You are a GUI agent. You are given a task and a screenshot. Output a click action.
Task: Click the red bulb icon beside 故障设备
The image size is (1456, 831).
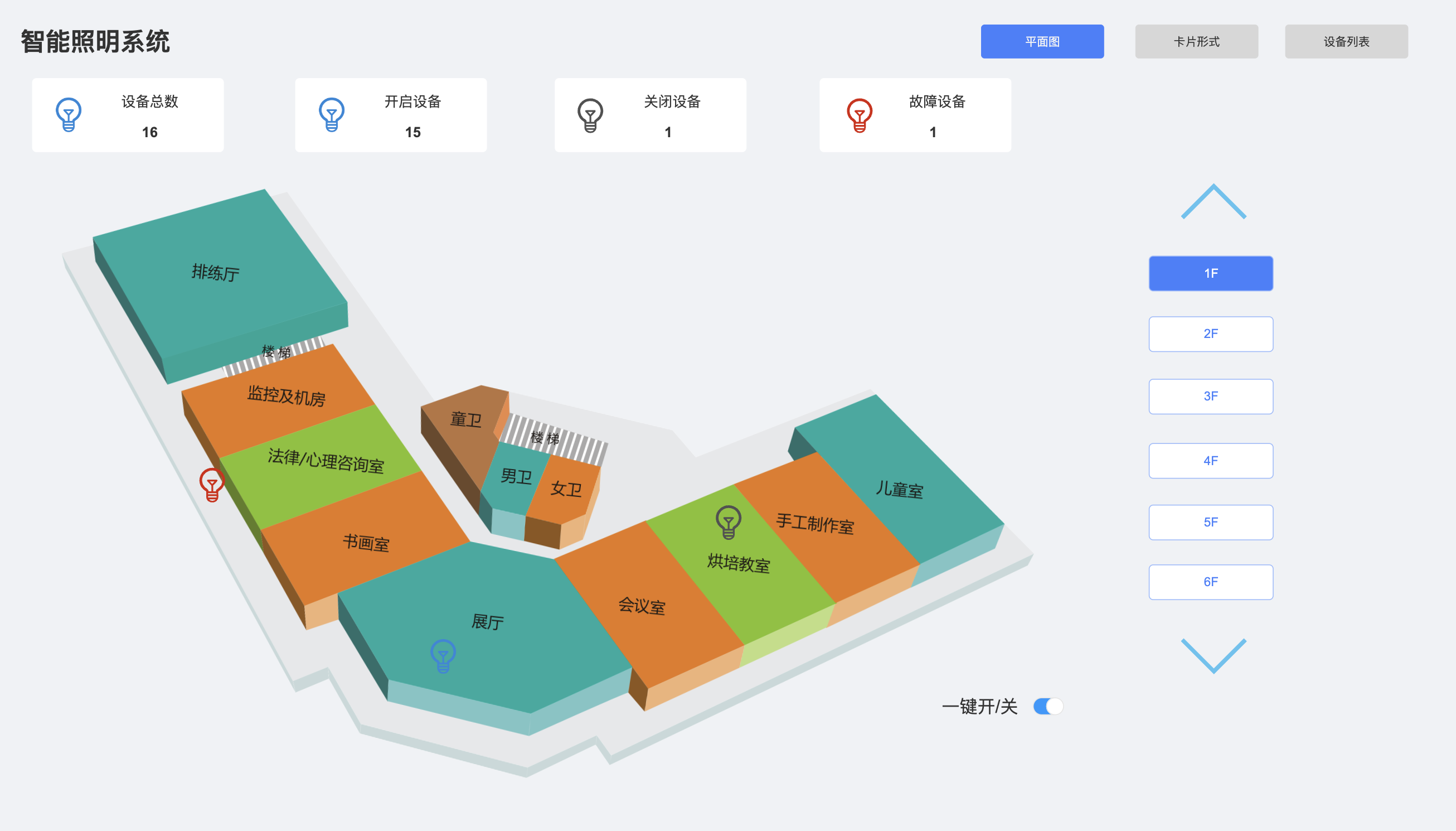[x=860, y=115]
